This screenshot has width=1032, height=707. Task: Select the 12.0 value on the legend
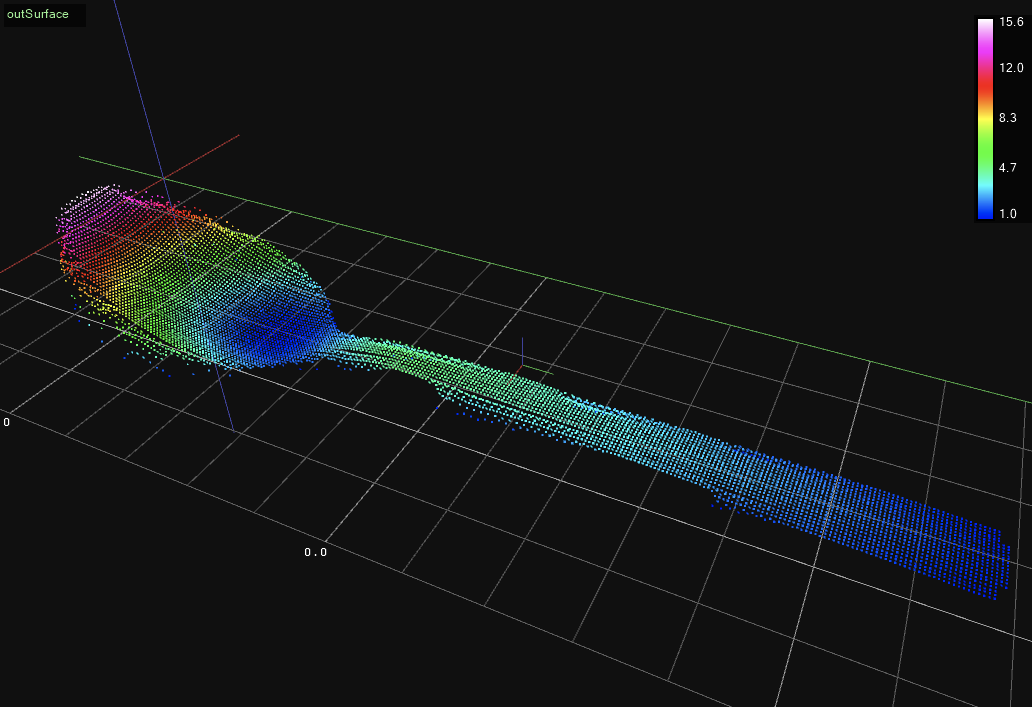coord(1010,68)
